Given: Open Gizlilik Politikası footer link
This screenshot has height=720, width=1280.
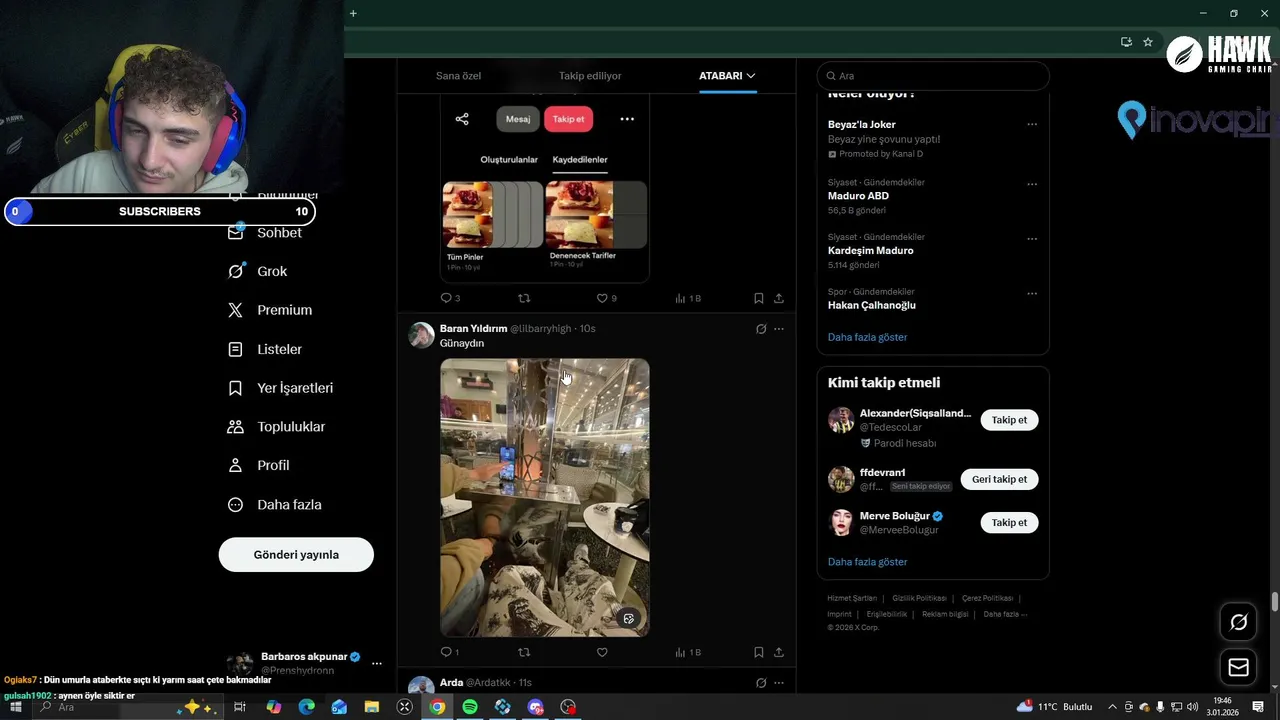Looking at the screenshot, I should [x=918, y=598].
